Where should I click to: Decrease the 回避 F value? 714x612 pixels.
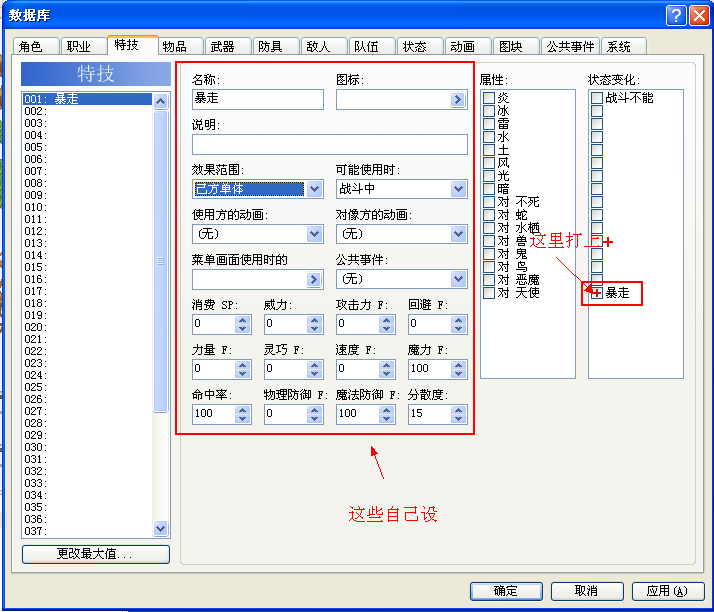pos(459,329)
